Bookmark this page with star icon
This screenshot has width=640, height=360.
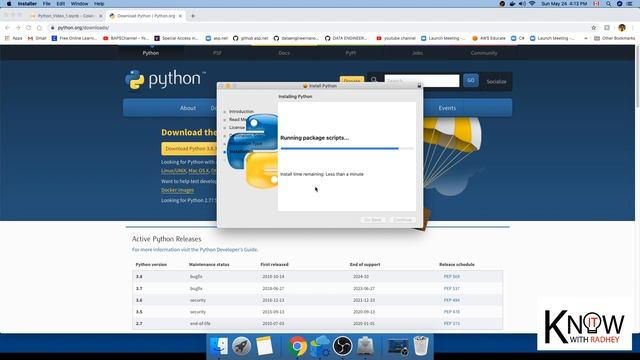click(593, 28)
